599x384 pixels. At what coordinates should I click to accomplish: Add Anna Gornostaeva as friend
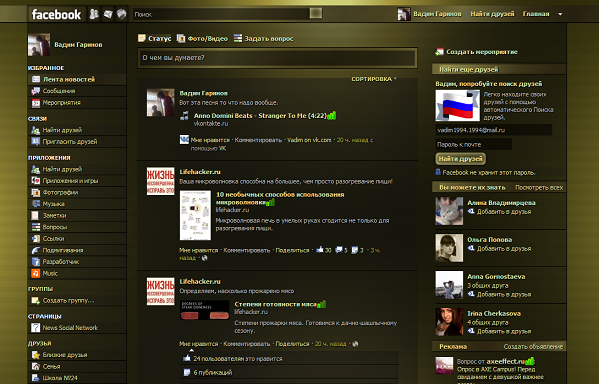pyautogui.click(x=500, y=295)
